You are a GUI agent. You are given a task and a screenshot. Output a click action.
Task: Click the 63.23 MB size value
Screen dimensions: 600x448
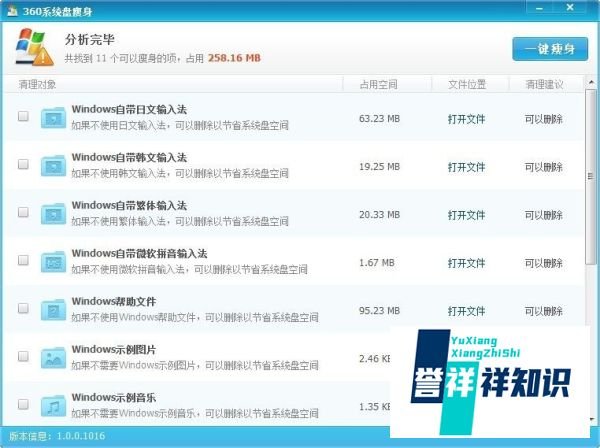[379, 119]
